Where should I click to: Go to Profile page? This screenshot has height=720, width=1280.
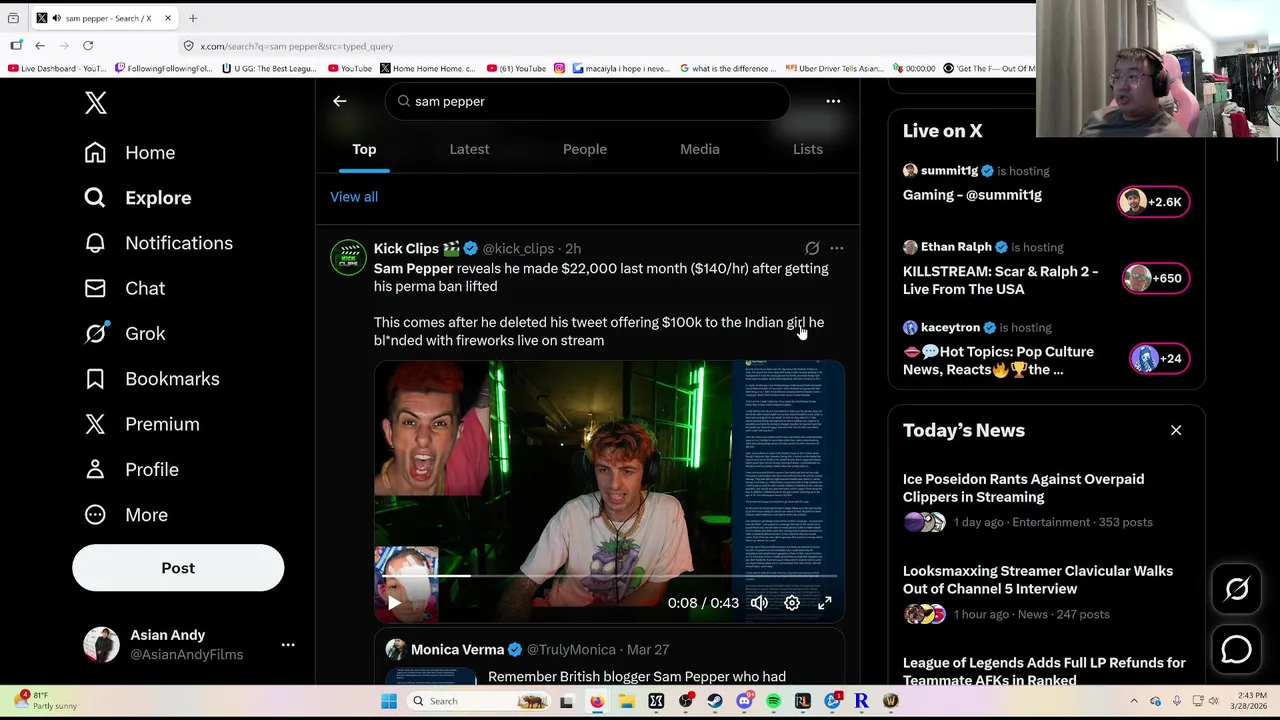(132, 469)
